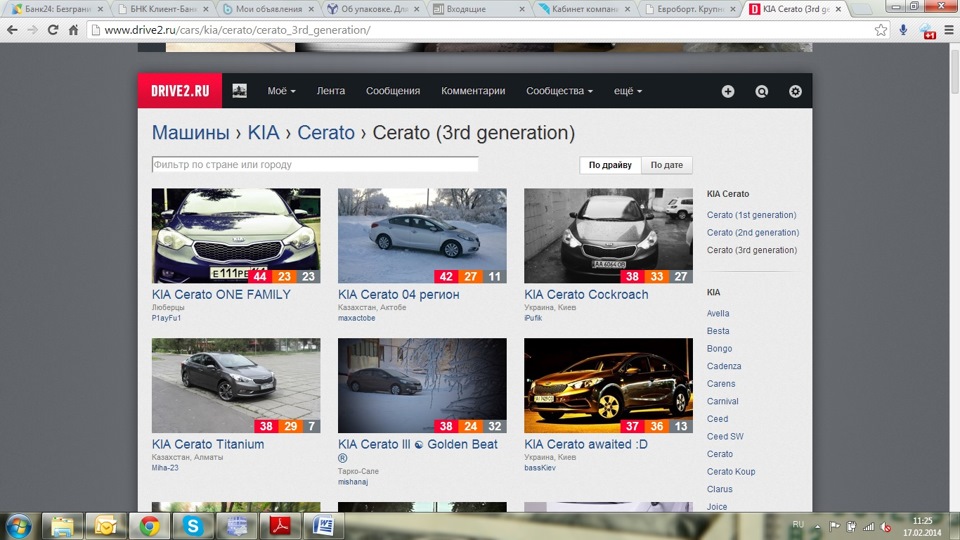Expand the Сообщества dropdown menu

coord(559,91)
